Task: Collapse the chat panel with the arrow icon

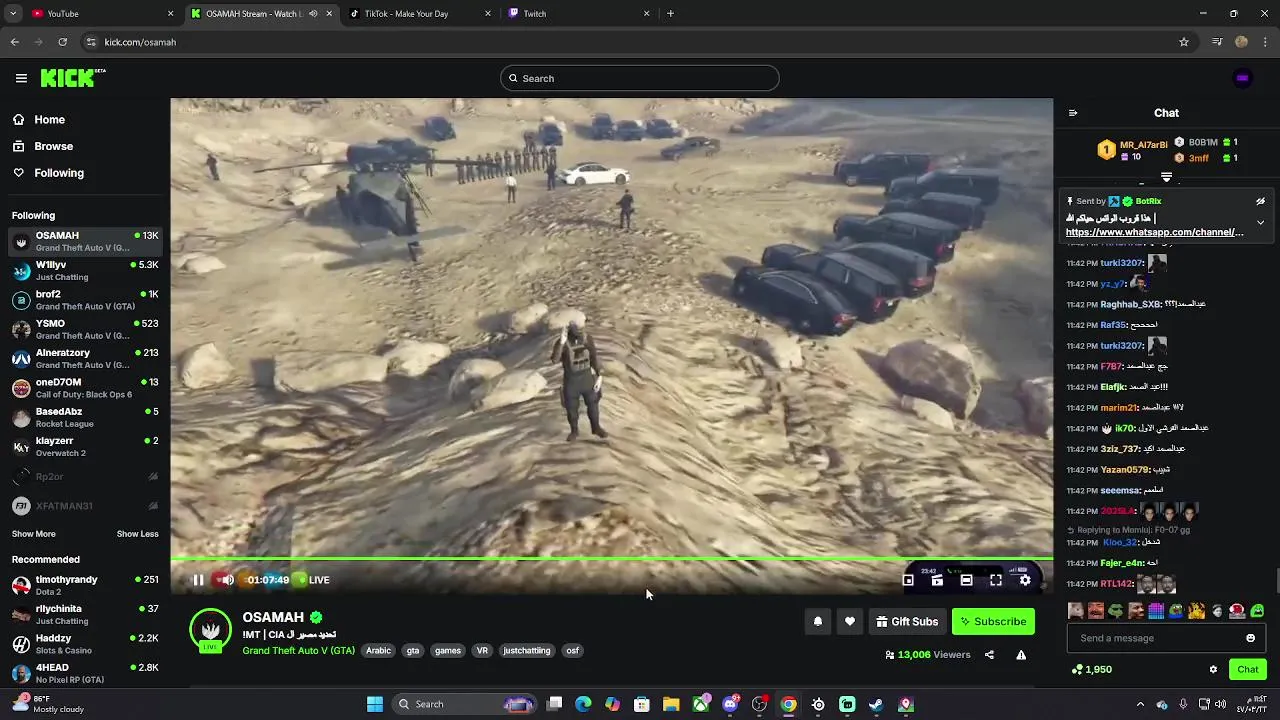Action: [x=1073, y=113]
